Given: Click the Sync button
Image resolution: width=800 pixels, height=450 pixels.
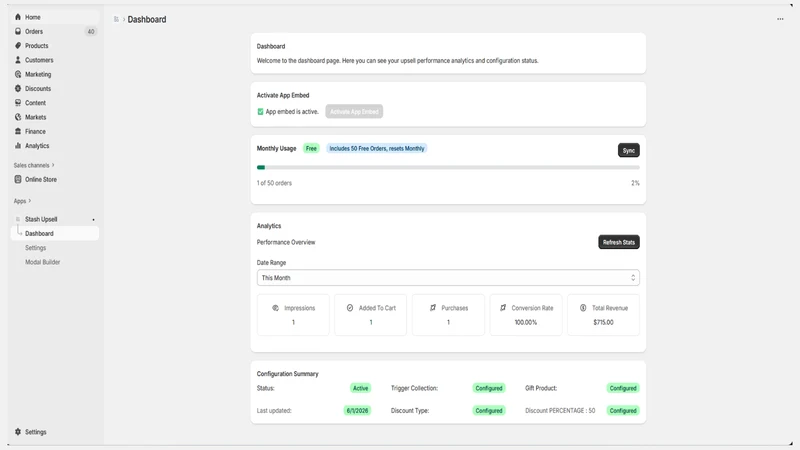Looking at the screenshot, I should pos(629,150).
